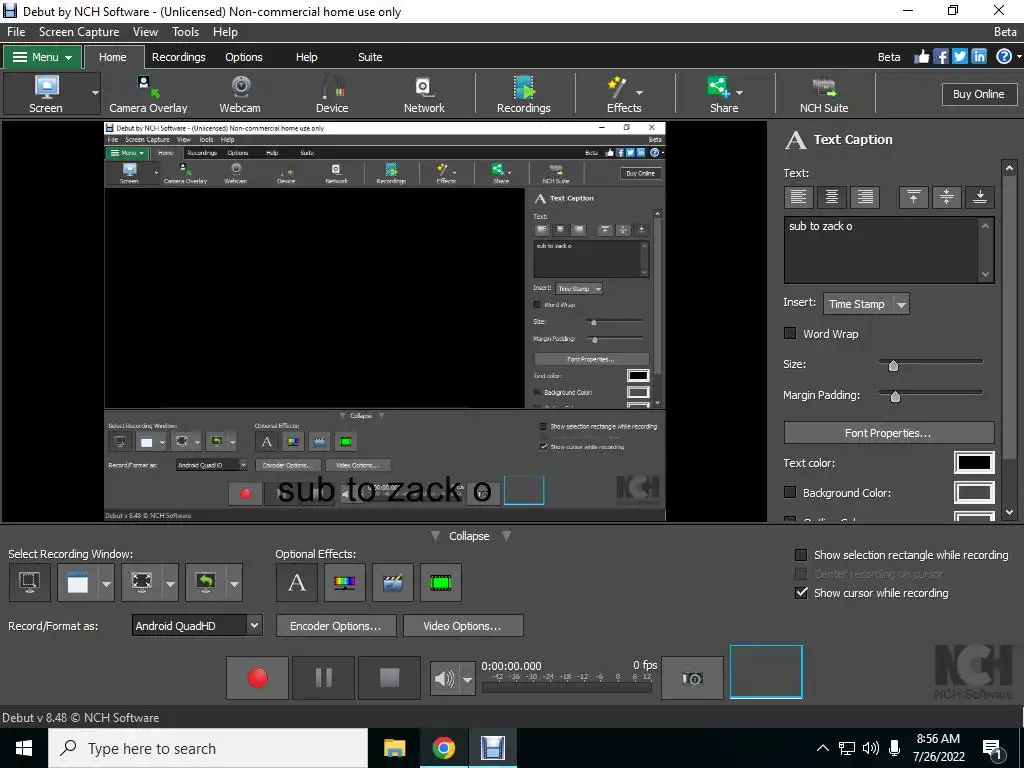Stop the recording
Screen dimensions: 1024x768
pos(390,677)
